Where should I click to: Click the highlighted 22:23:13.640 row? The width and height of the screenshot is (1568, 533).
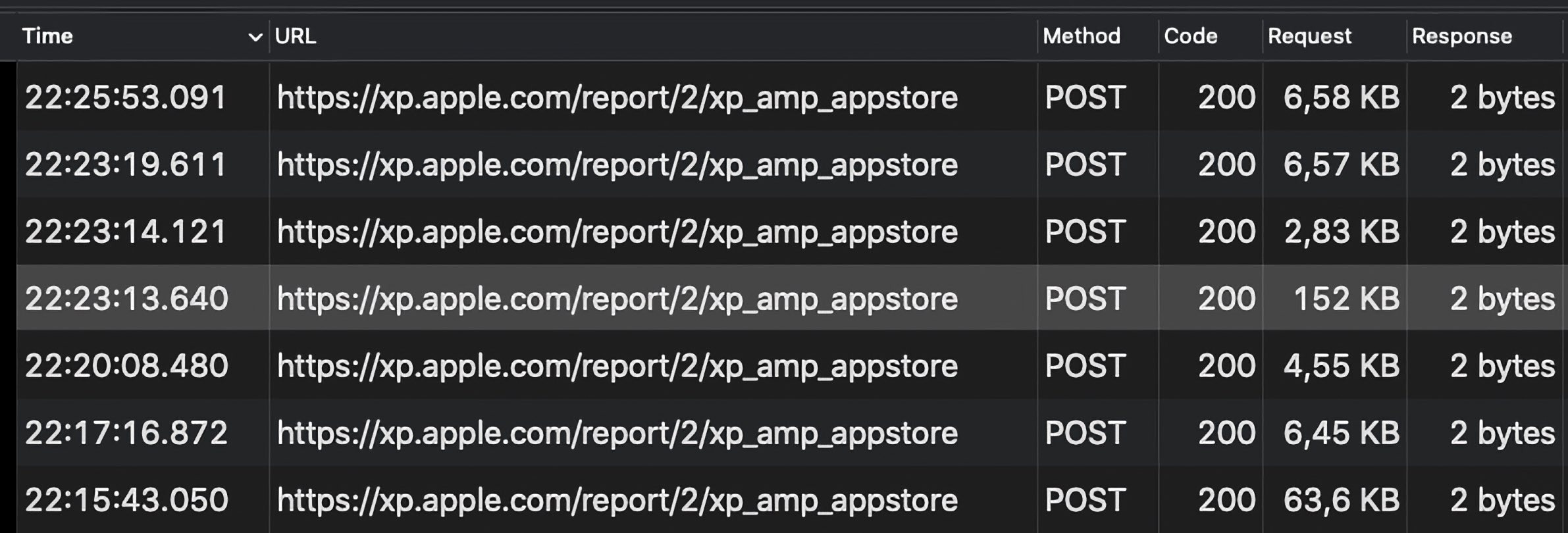tap(126, 299)
